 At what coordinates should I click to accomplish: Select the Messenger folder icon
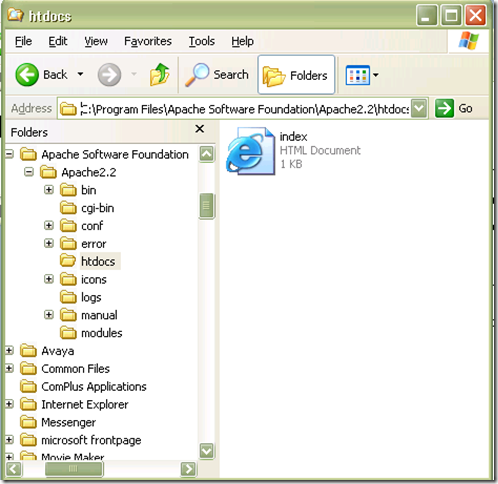coord(28,422)
